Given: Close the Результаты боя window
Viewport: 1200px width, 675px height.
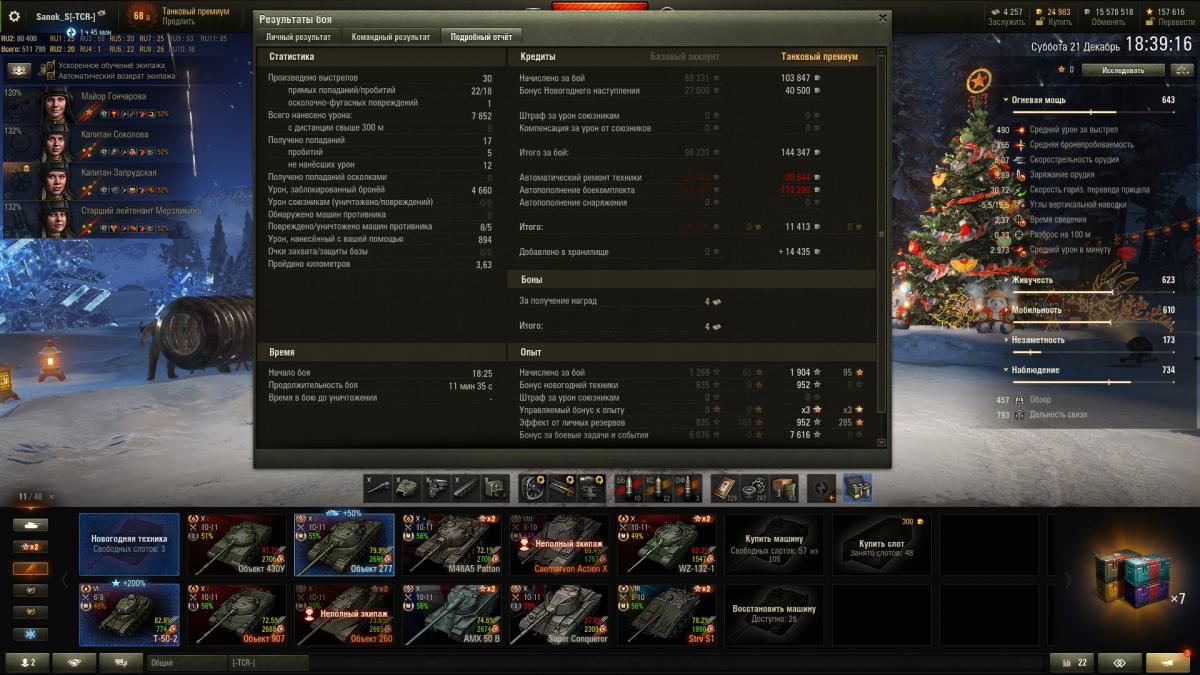Looking at the screenshot, I should 881,17.
